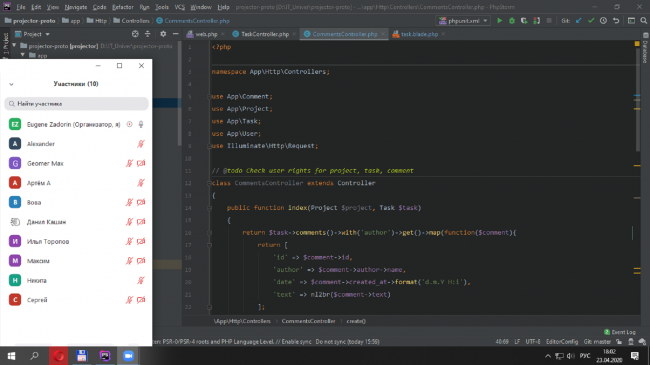
Task: Open Git branch master widget
Action: pyautogui.click(x=597, y=342)
